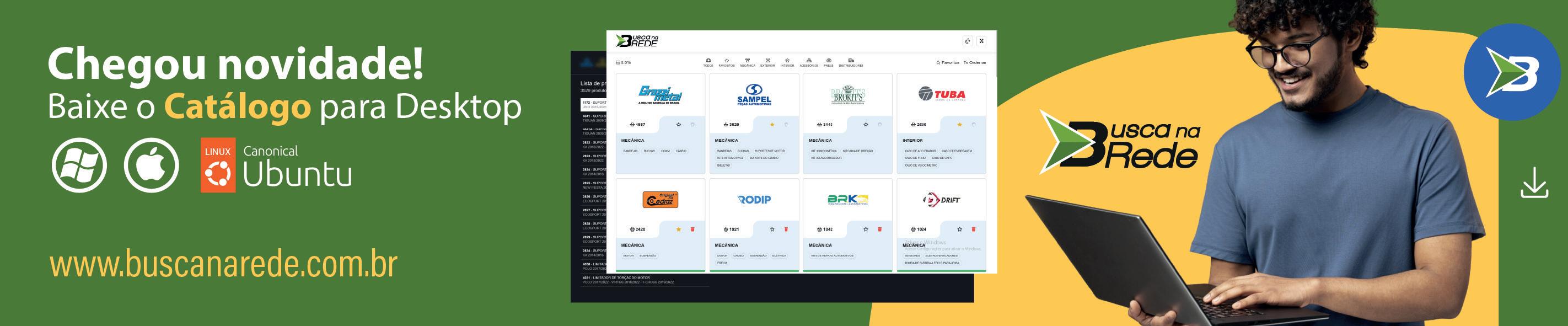Click the Windows logo icon on banner
This screenshot has height=326, width=1568.
pyautogui.click(x=79, y=165)
